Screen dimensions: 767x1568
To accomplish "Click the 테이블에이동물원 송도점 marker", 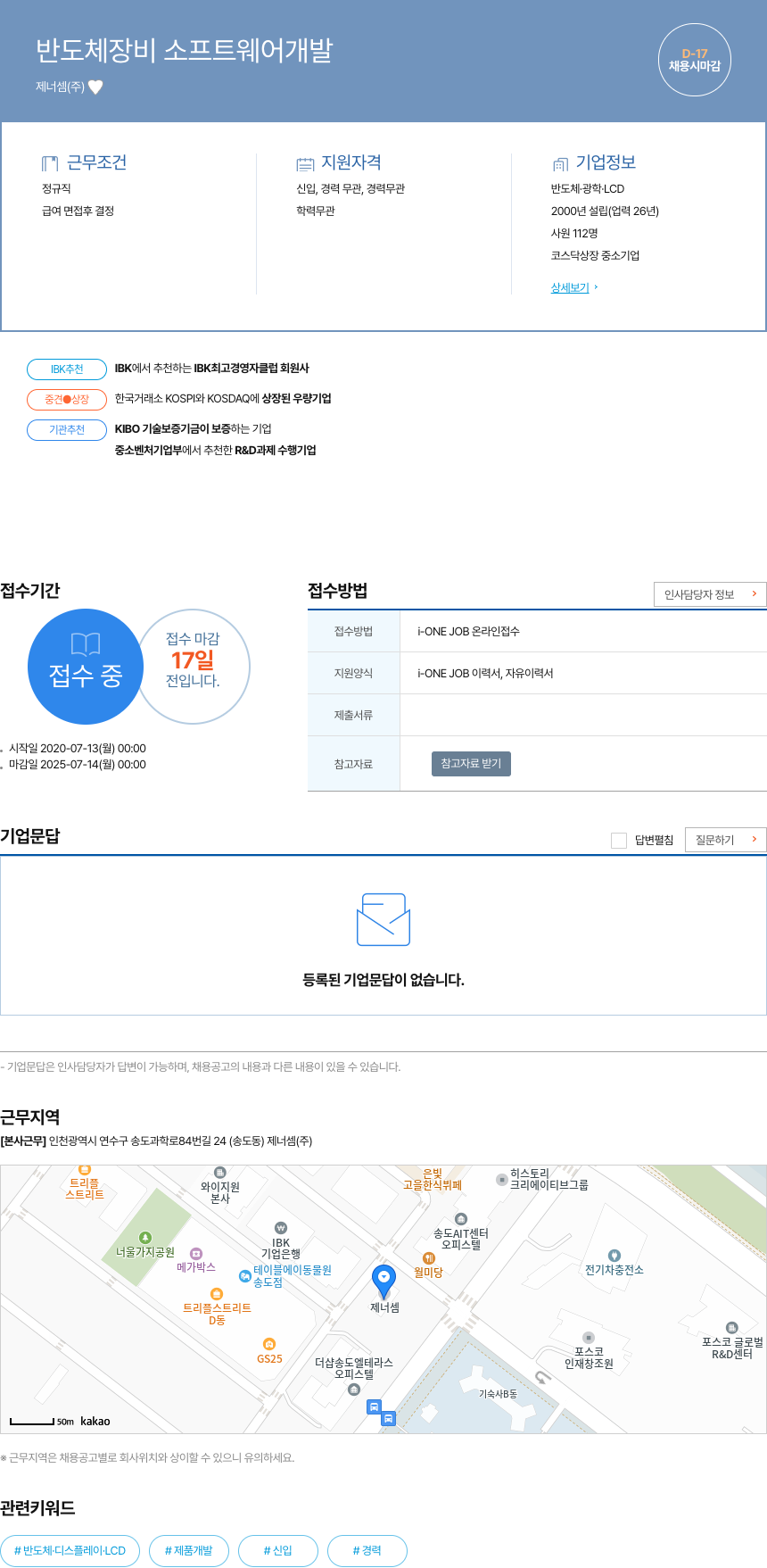I will tap(245, 1276).
